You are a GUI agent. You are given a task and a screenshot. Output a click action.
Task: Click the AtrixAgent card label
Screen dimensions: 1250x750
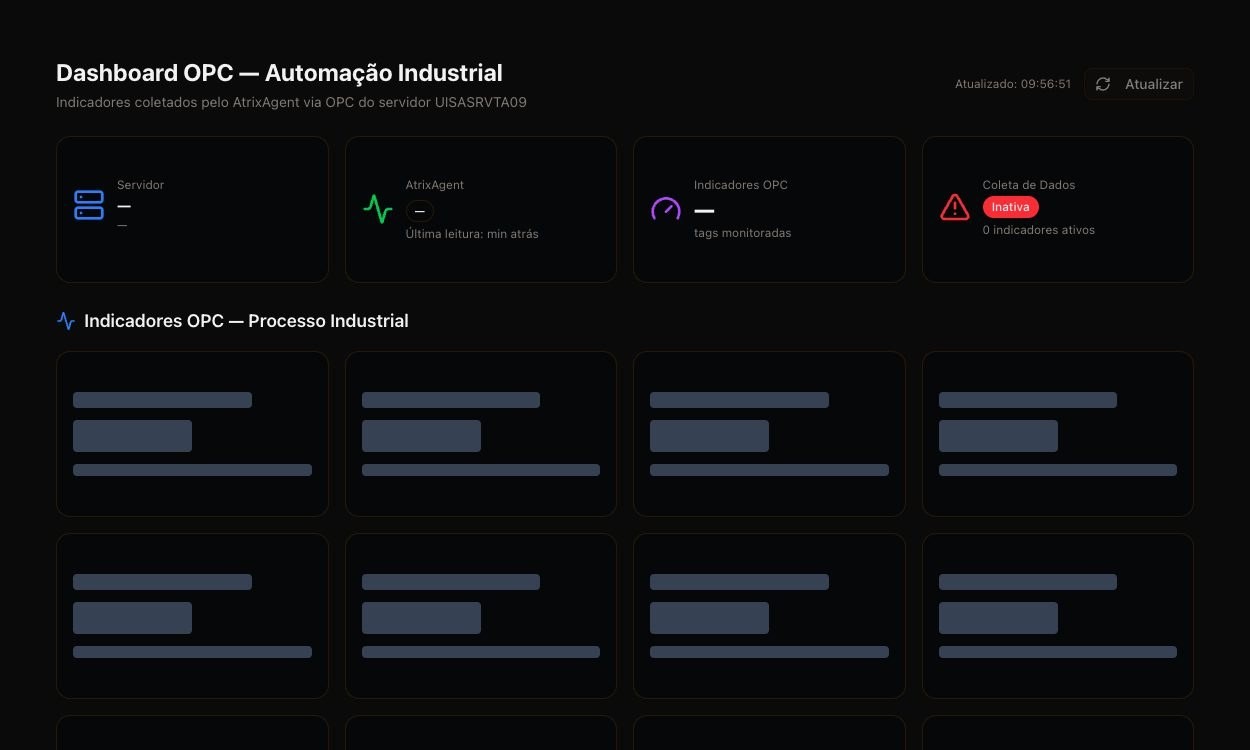pos(435,185)
